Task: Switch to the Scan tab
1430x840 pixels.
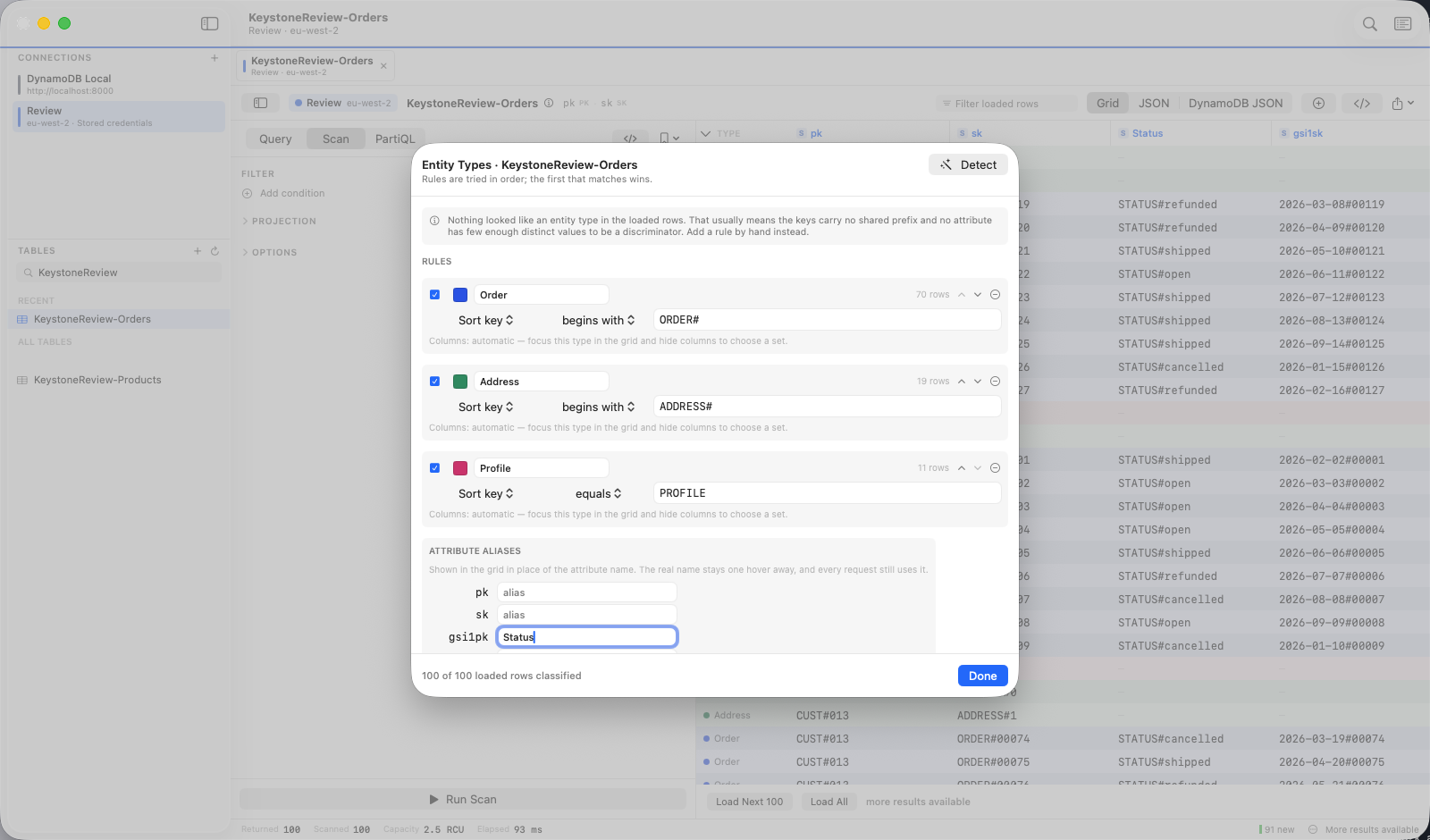Action: [x=336, y=139]
